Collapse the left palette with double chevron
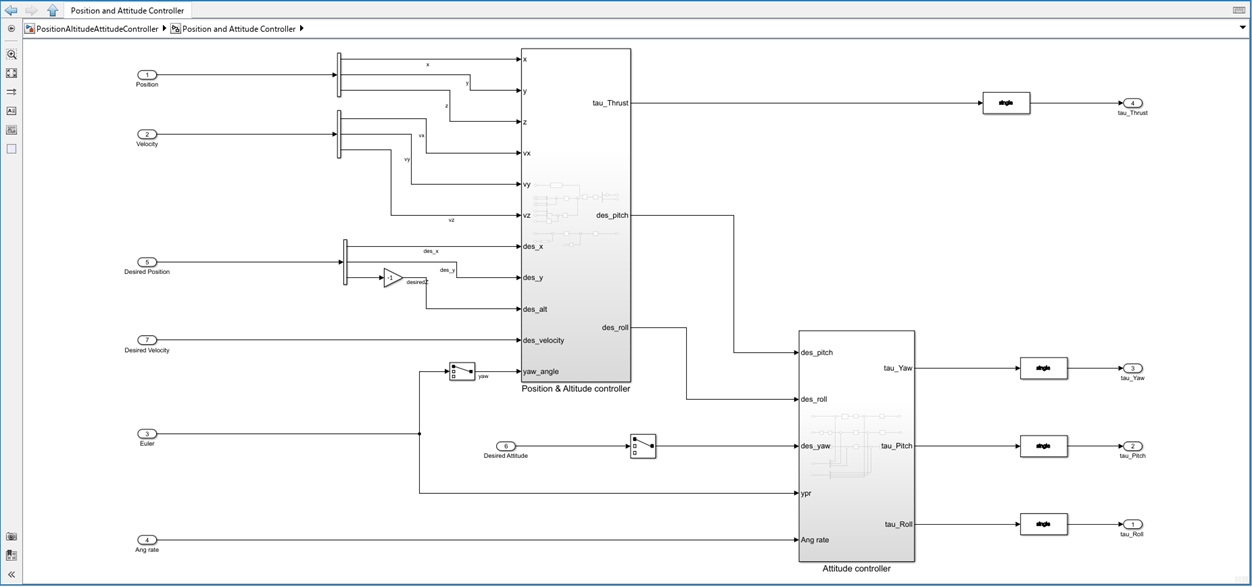The height and width of the screenshot is (587, 1252). [x=12, y=575]
